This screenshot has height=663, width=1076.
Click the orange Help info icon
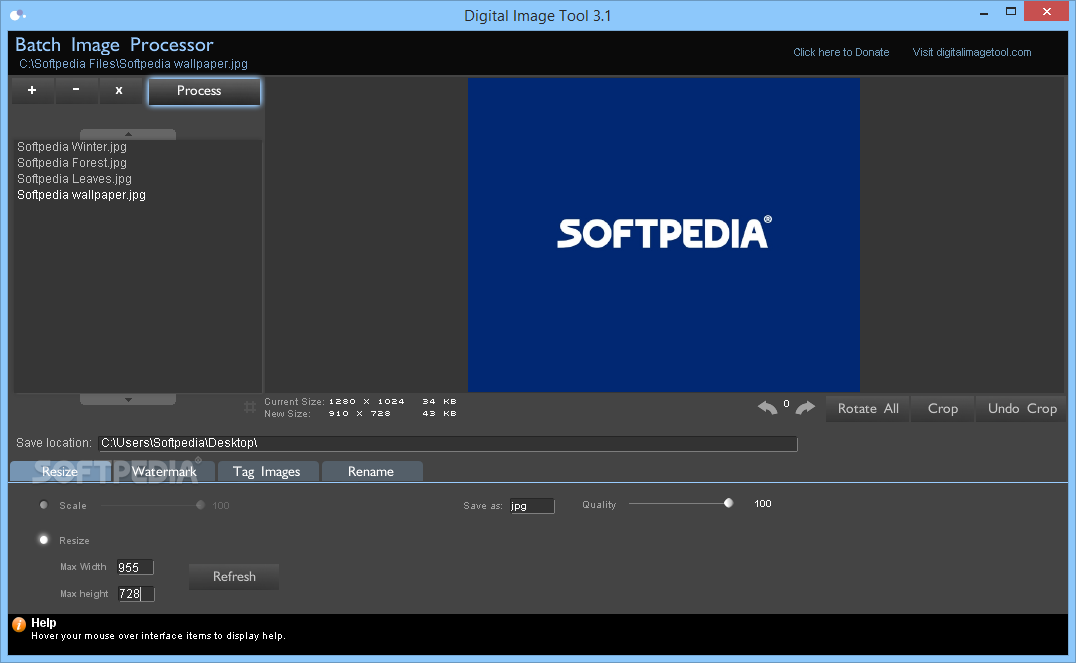click(x=19, y=624)
